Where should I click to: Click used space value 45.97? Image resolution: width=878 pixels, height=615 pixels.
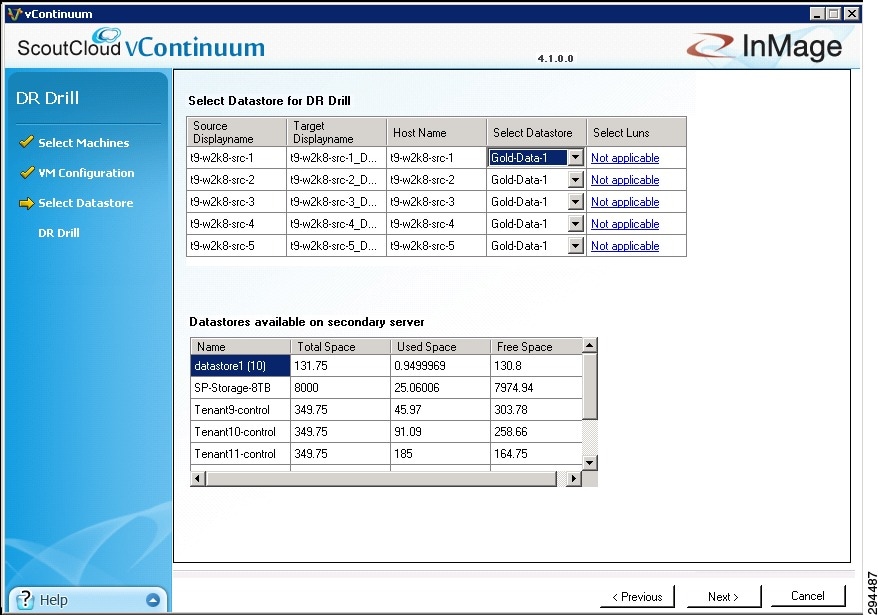pos(440,409)
